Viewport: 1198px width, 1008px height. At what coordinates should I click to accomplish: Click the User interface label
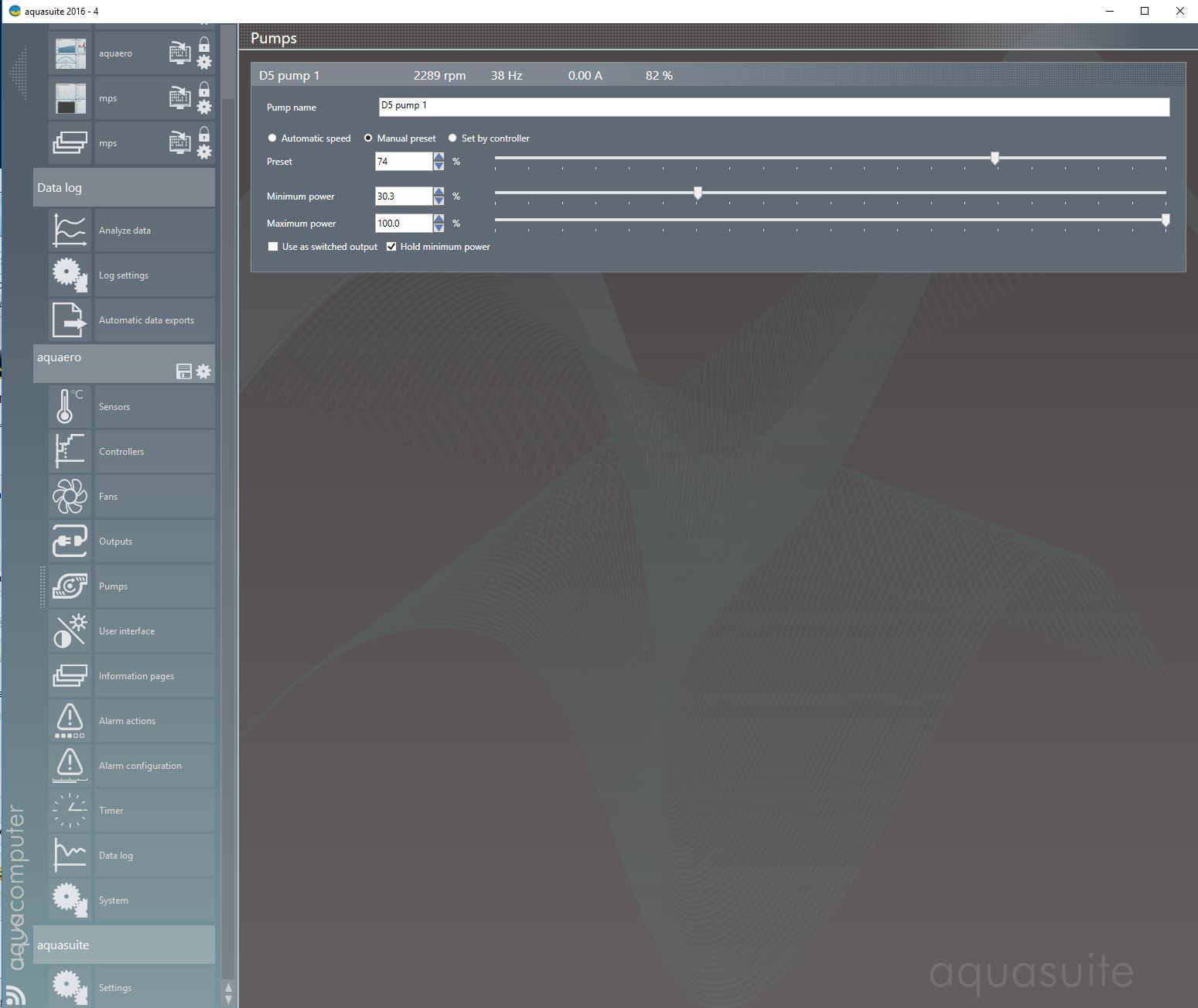[127, 631]
